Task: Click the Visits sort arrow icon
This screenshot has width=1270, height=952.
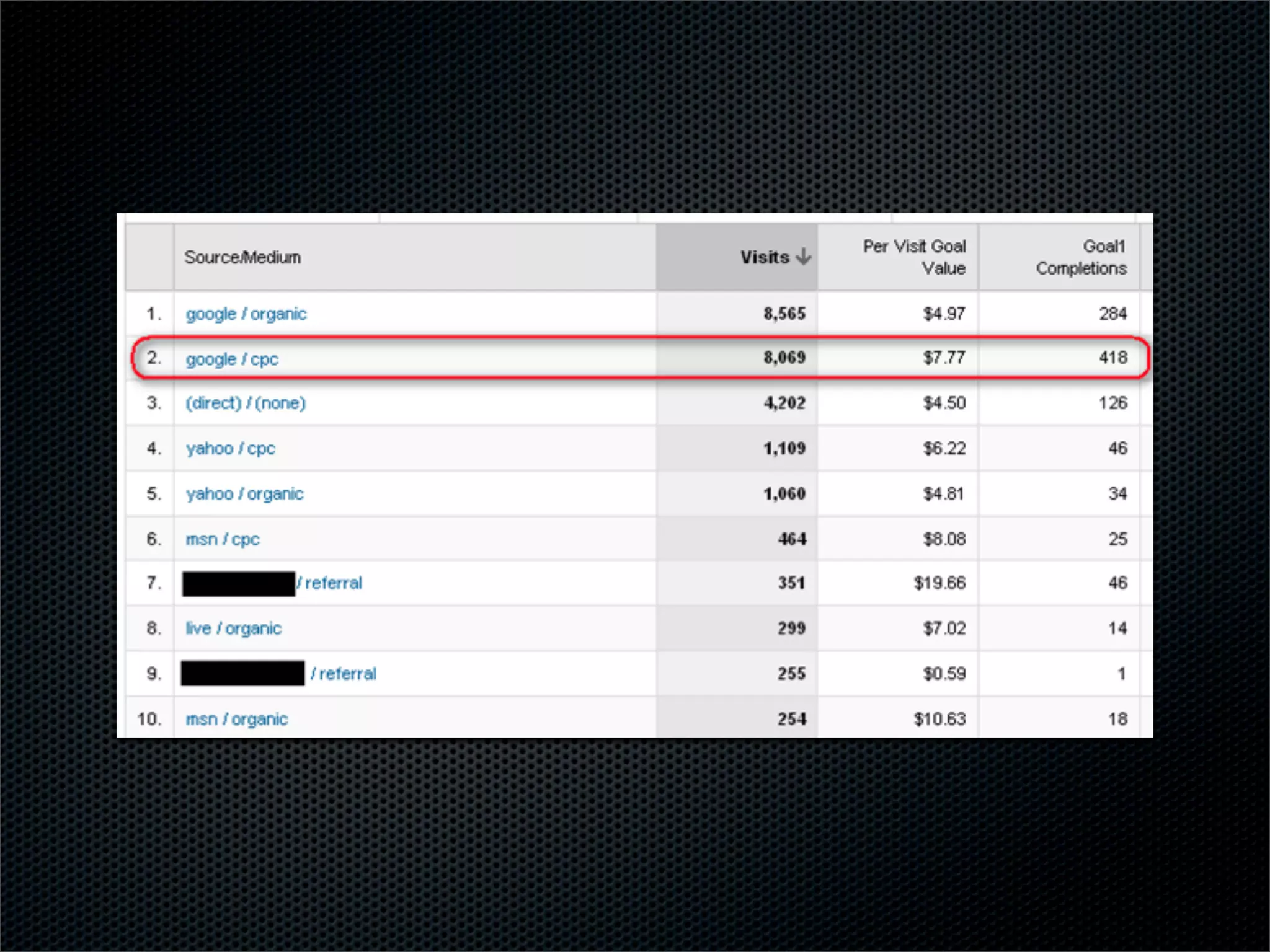Action: 803,257
